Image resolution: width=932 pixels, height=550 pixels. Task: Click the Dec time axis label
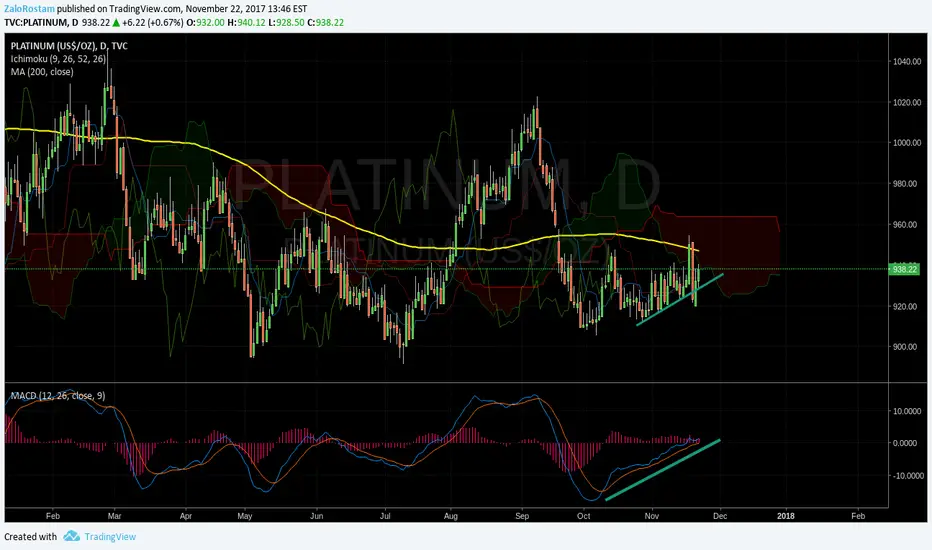[x=720, y=516]
